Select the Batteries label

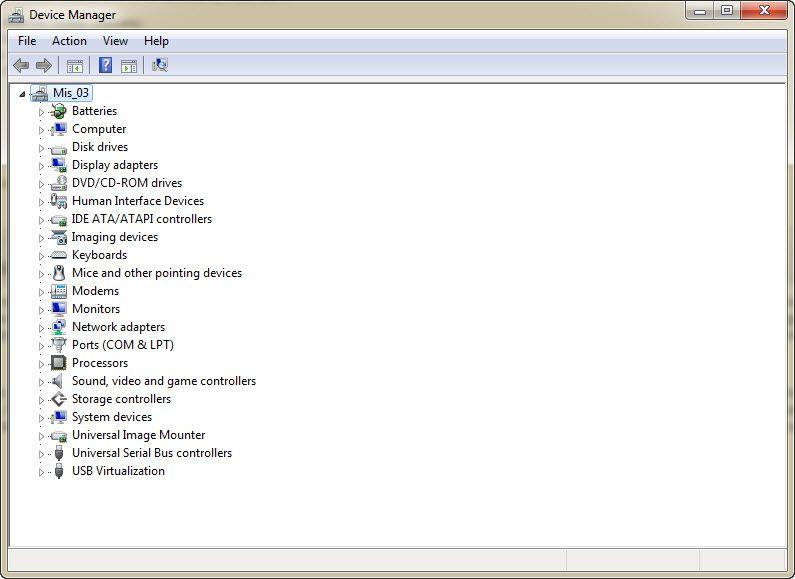[94, 111]
